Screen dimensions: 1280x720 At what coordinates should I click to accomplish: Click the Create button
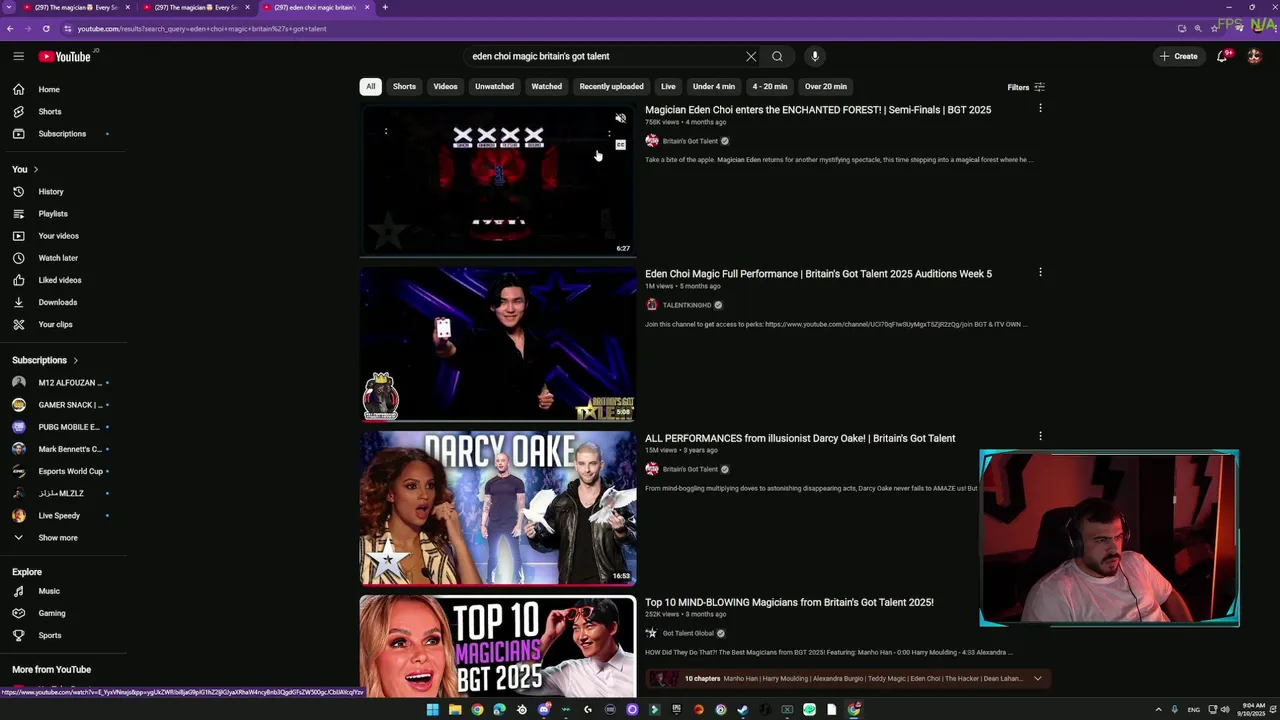(x=1179, y=56)
